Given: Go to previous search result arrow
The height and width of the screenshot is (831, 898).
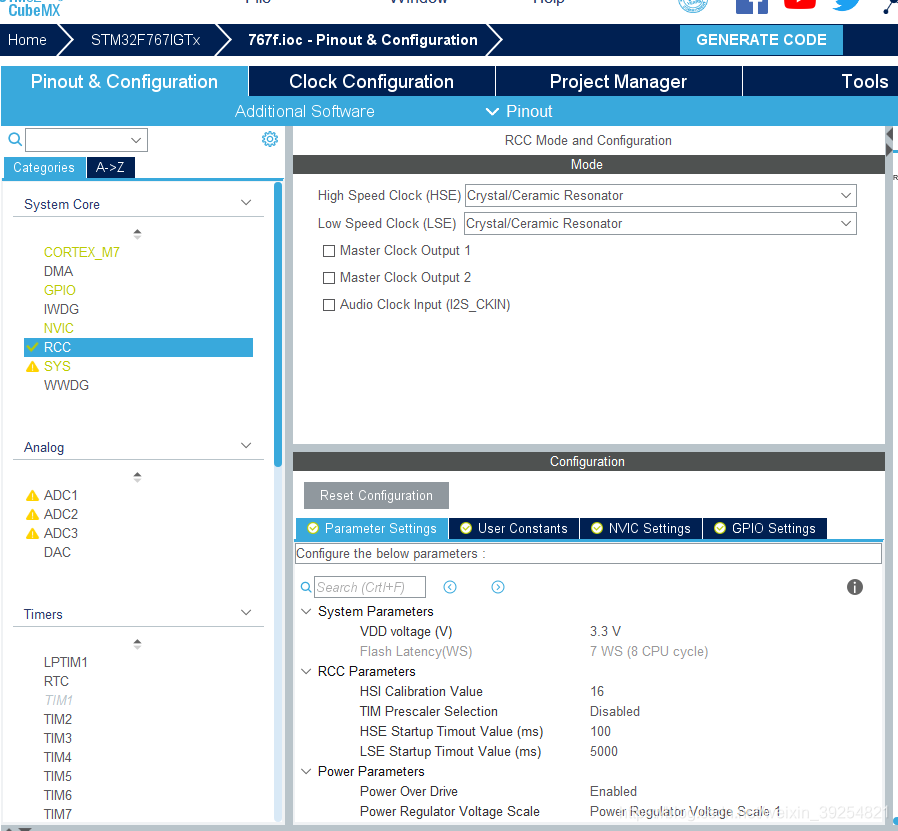Looking at the screenshot, I should pyautogui.click(x=450, y=587).
